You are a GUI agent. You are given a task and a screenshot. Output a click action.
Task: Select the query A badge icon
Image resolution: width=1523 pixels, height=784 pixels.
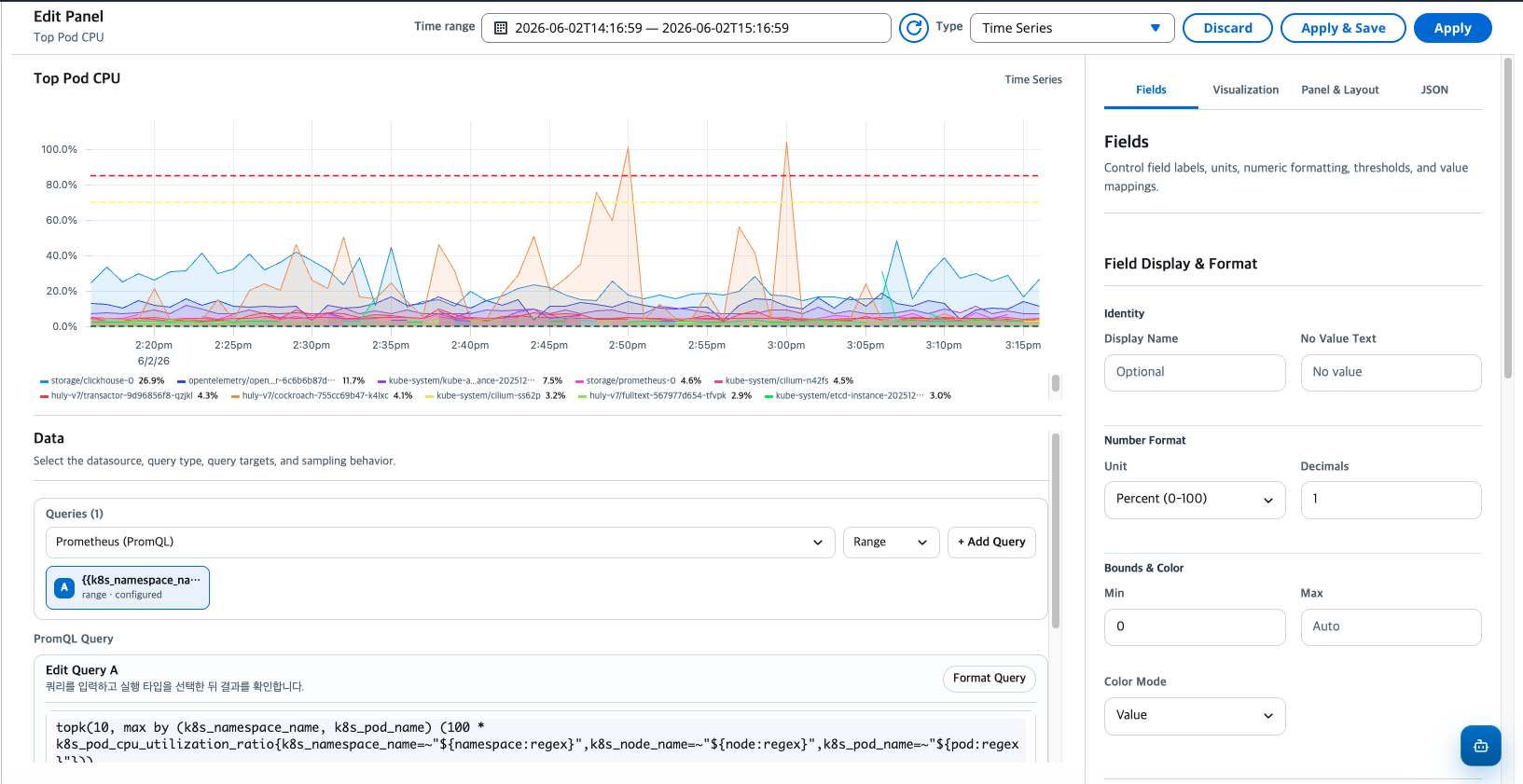(x=64, y=587)
